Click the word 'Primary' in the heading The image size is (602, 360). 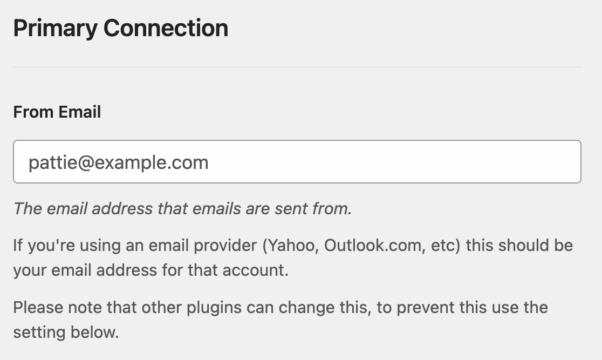55,29
